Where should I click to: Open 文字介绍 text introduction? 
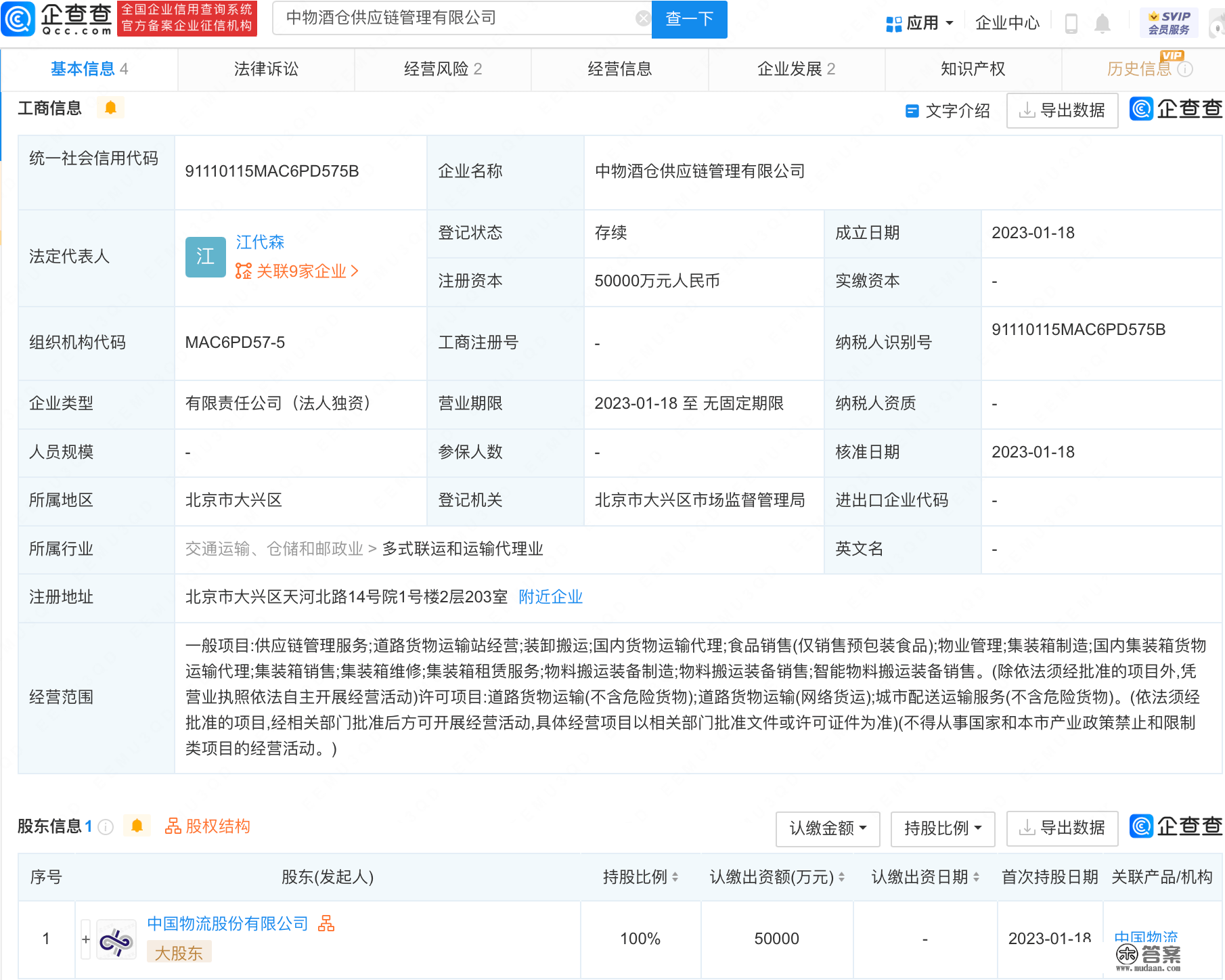pos(948,110)
